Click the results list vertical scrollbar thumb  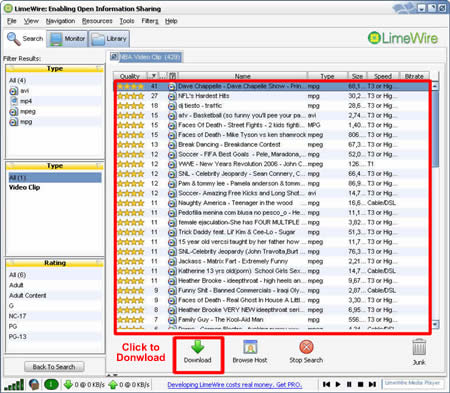coord(435,129)
